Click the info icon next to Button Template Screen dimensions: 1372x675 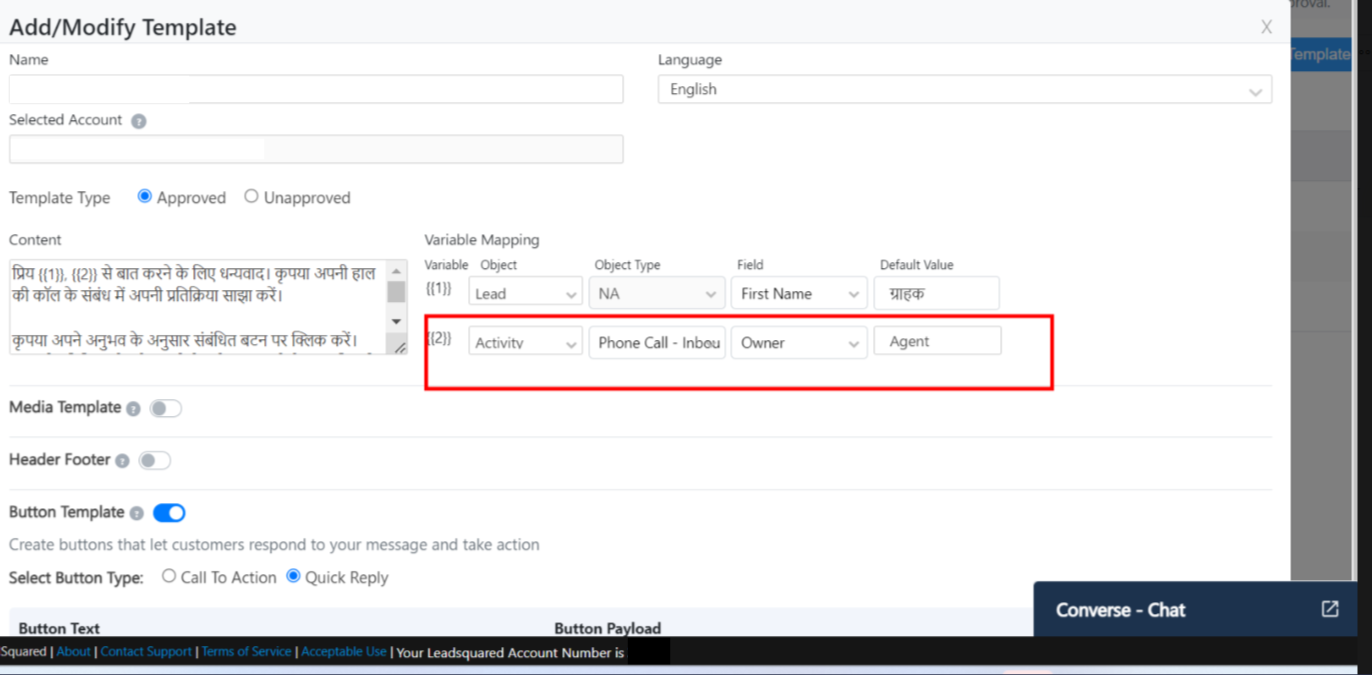pyautogui.click(x=136, y=513)
